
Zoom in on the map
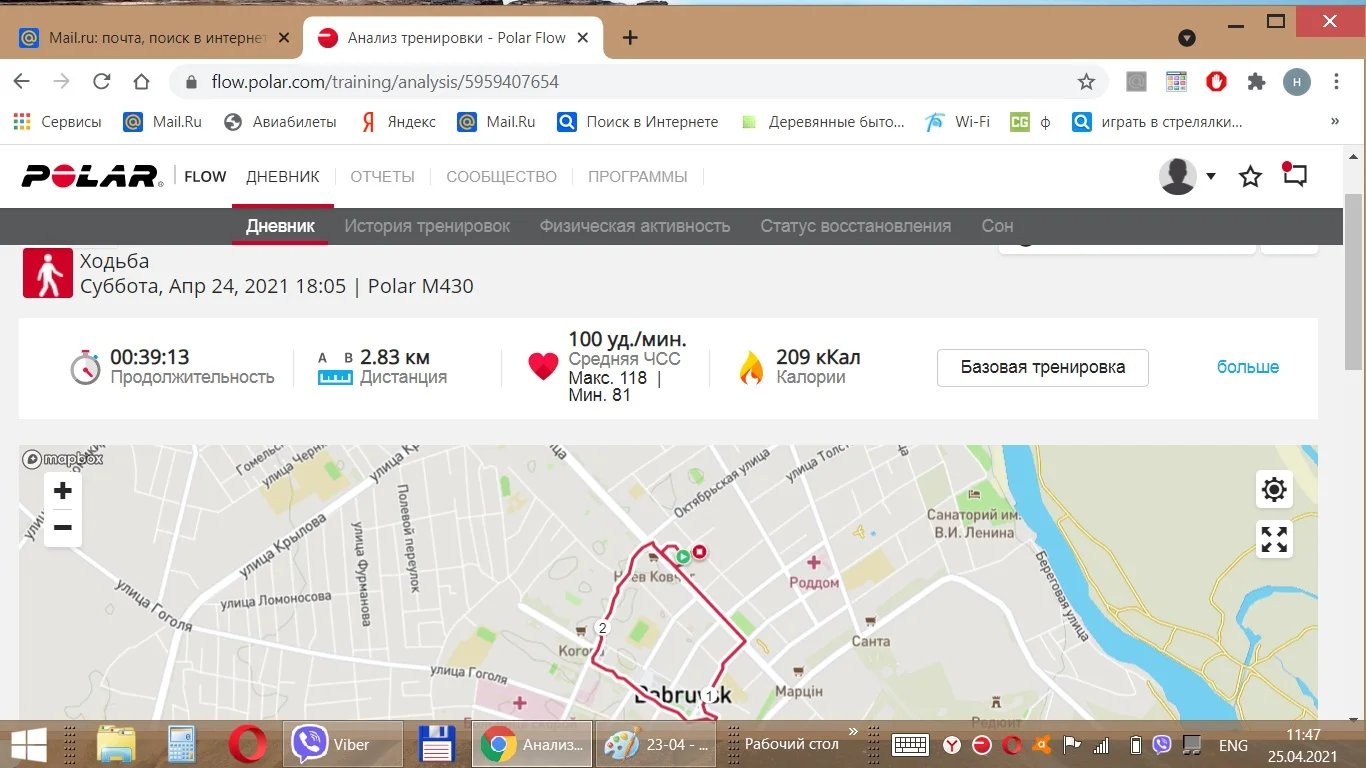pos(63,490)
